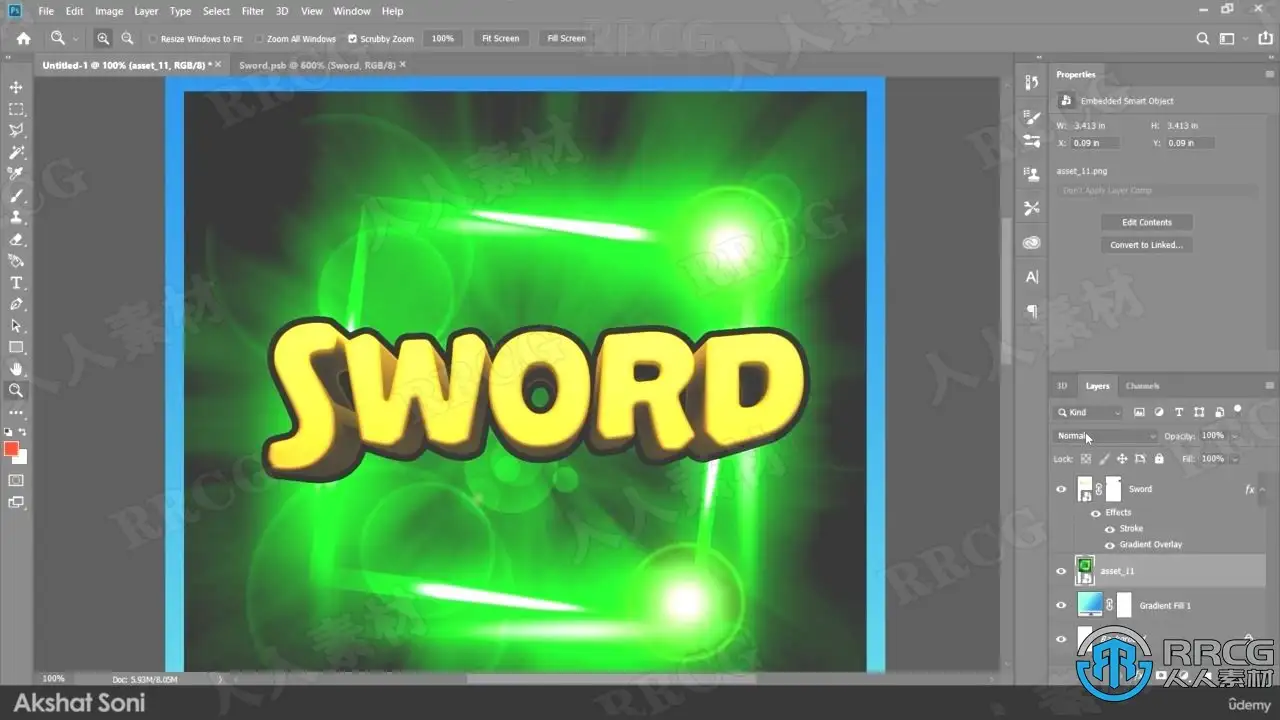1280x720 pixels.
Task: Open the workspace switcher in options bar
Action: point(1227,38)
